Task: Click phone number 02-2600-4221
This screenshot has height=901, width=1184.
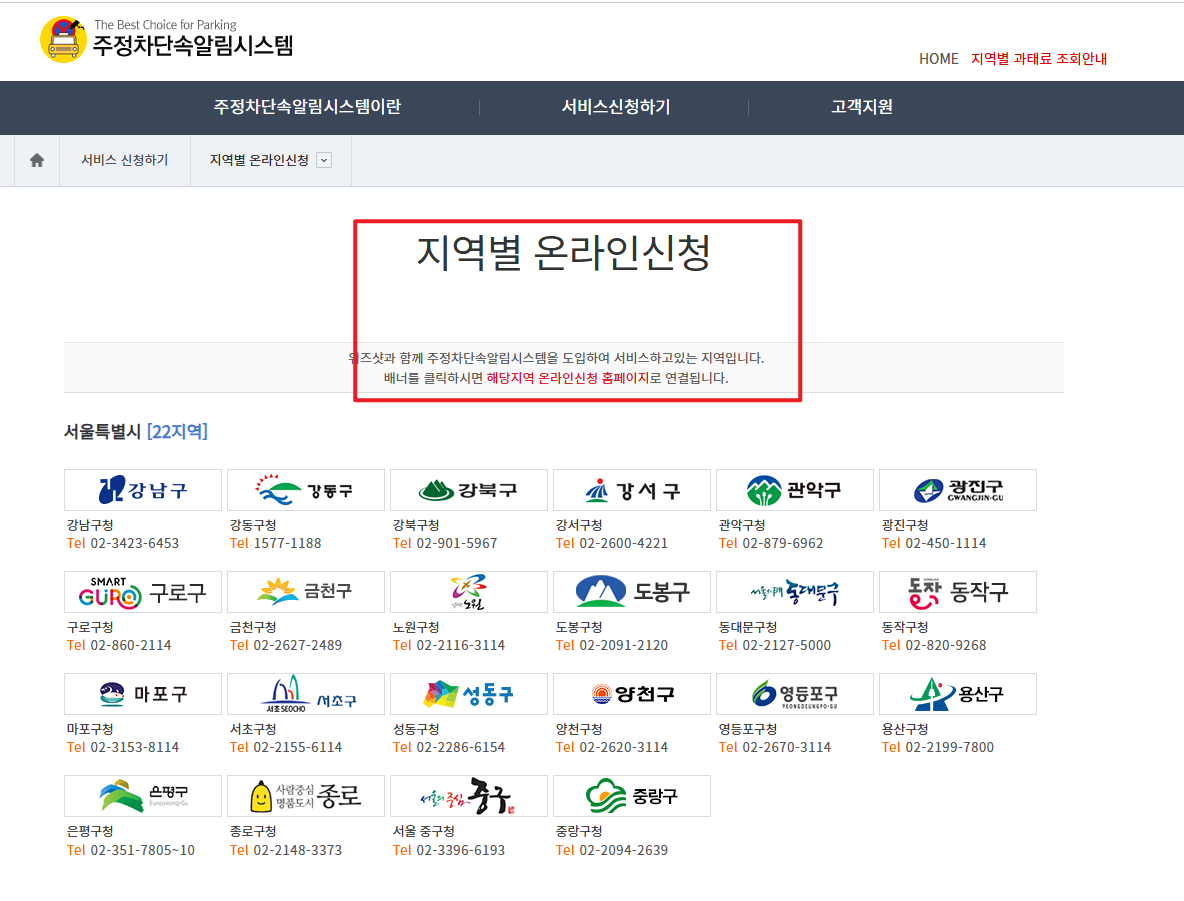Action: [624, 543]
